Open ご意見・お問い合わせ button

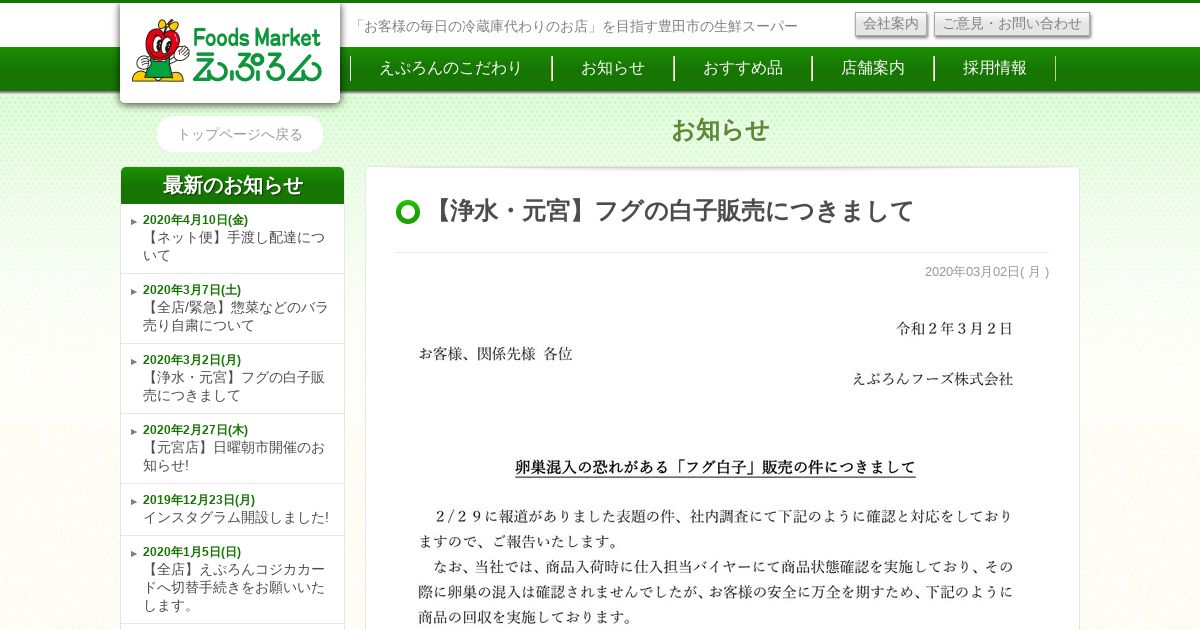(1012, 24)
